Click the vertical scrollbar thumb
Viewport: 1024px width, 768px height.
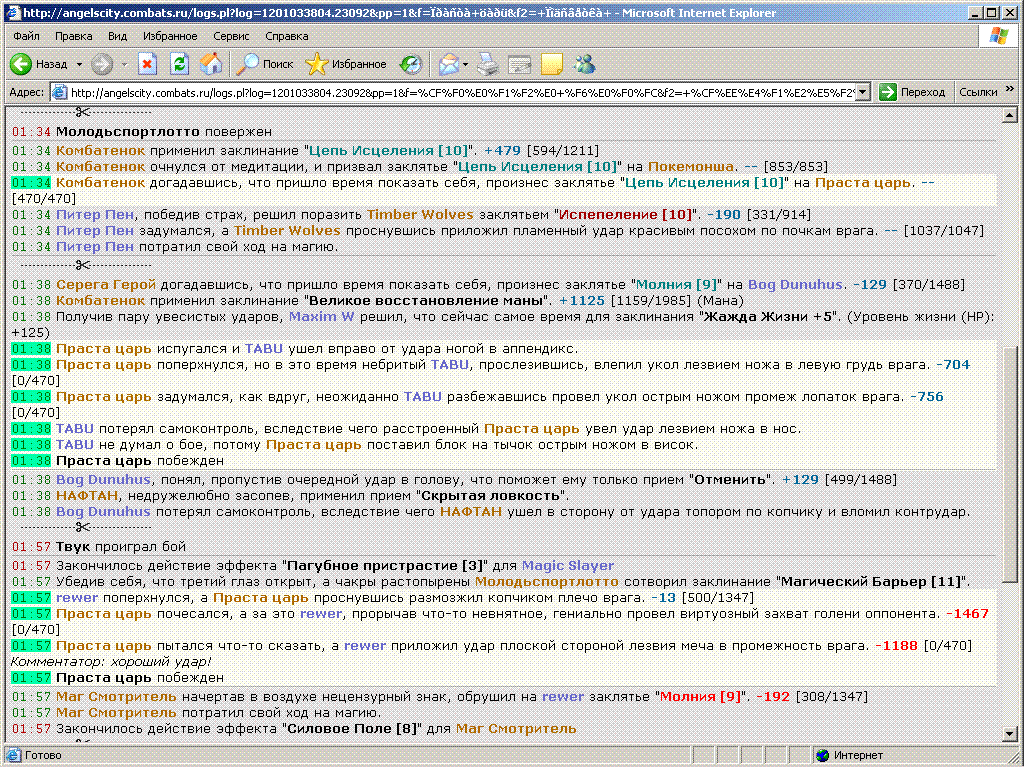click(x=1010, y=465)
